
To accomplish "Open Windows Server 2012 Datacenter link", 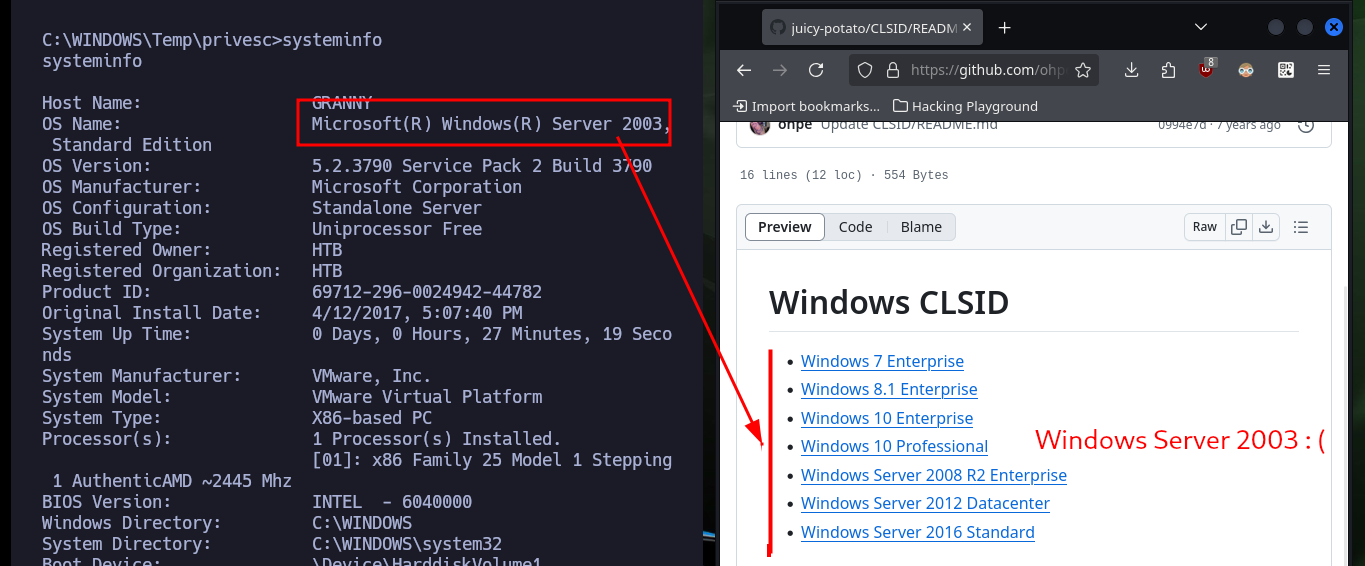I will click(x=925, y=503).
